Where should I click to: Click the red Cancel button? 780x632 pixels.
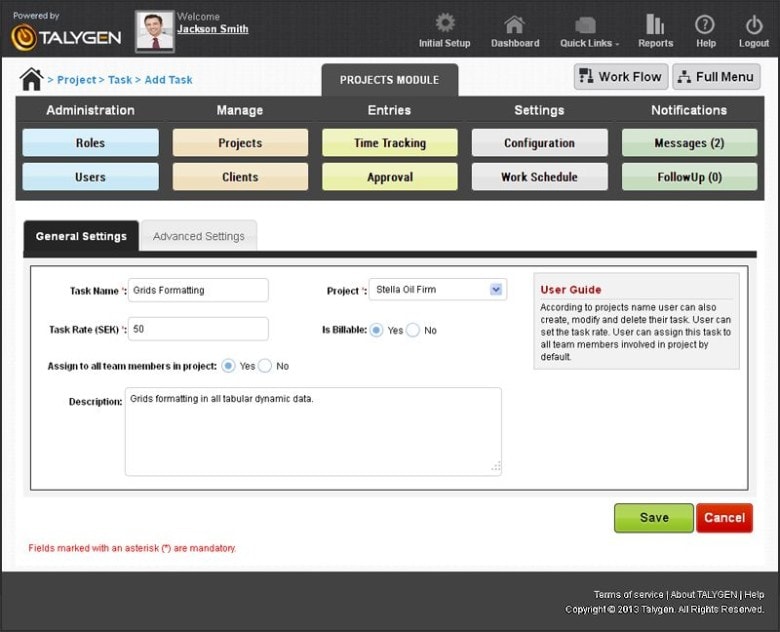coord(724,518)
